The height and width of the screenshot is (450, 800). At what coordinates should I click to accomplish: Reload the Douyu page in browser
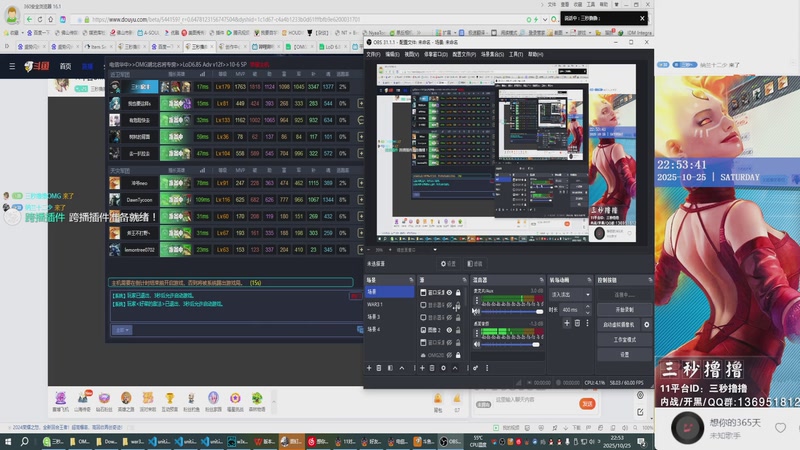click(x=40, y=19)
